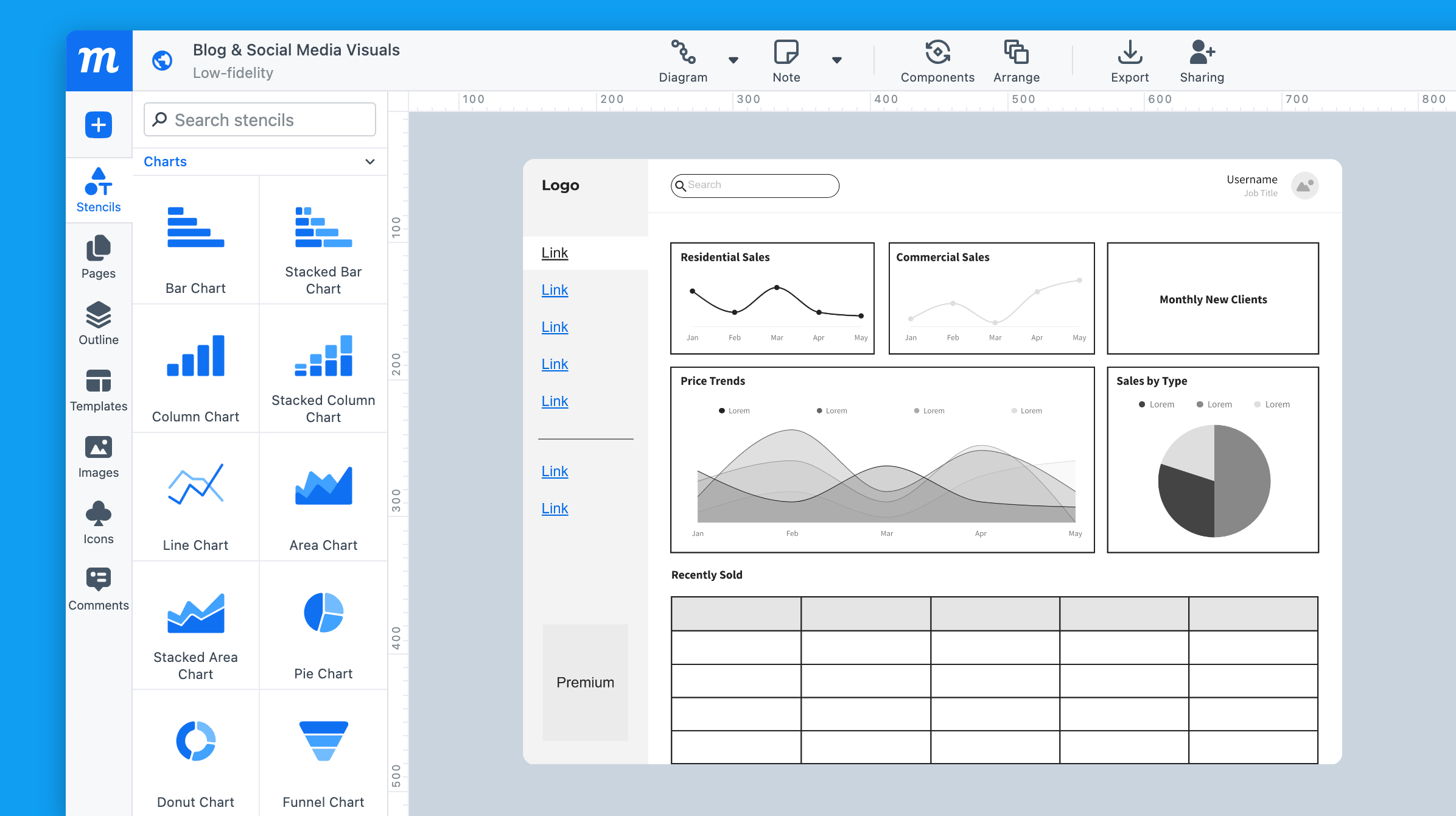Click the Stencils panel icon
The image size is (1456, 816).
click(97, 190)
